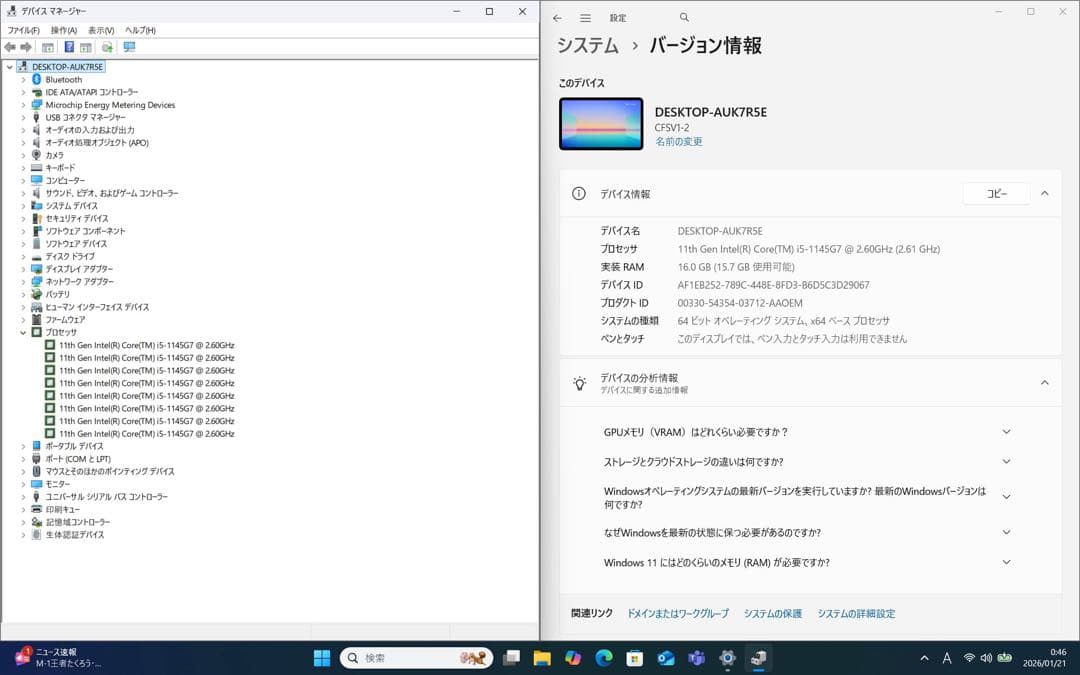
Task: Click the Settings search magnifier icon
Action: click(683, 17)
